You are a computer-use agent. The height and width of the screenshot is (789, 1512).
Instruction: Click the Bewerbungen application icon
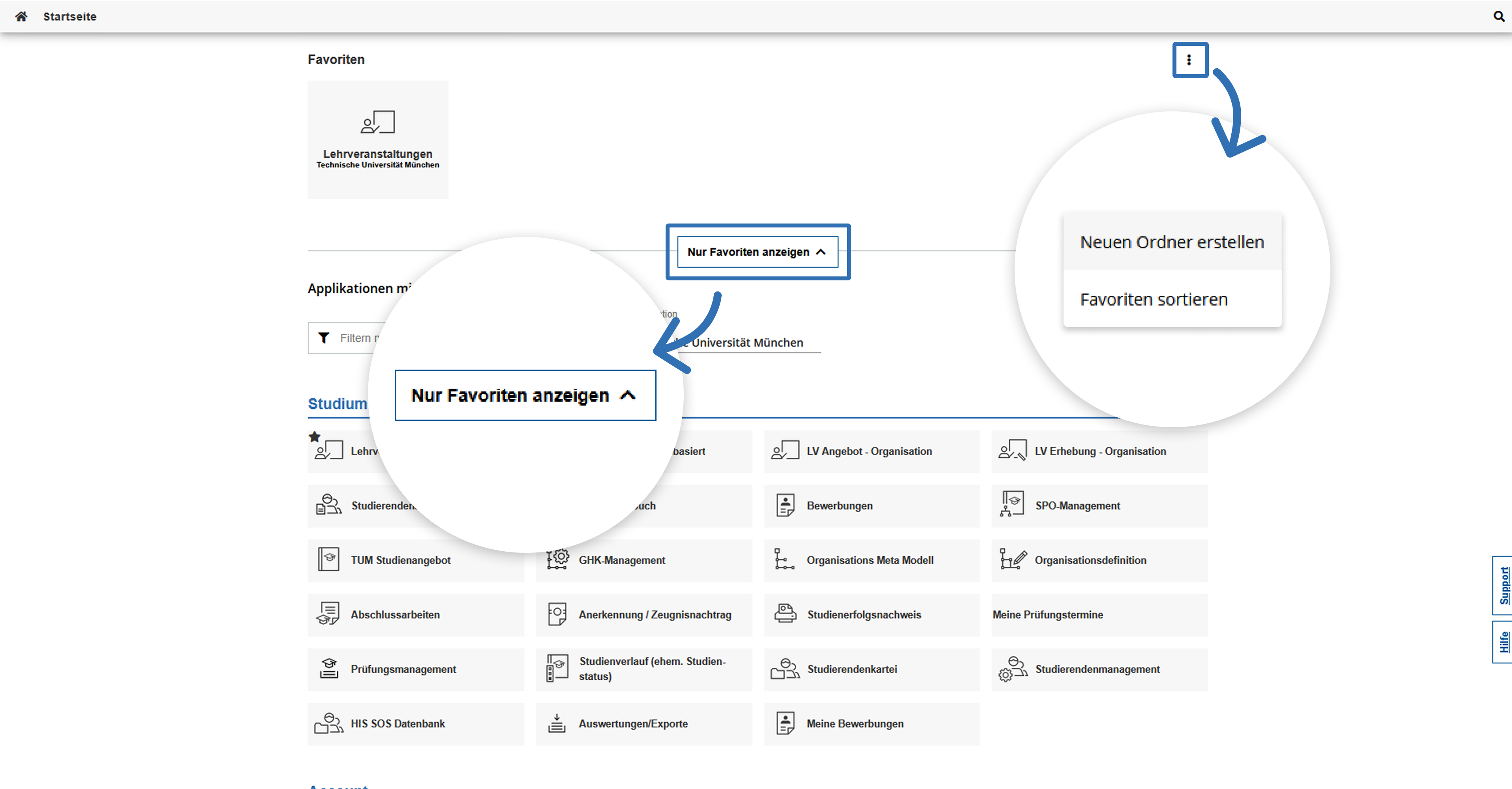coord(785,505)
